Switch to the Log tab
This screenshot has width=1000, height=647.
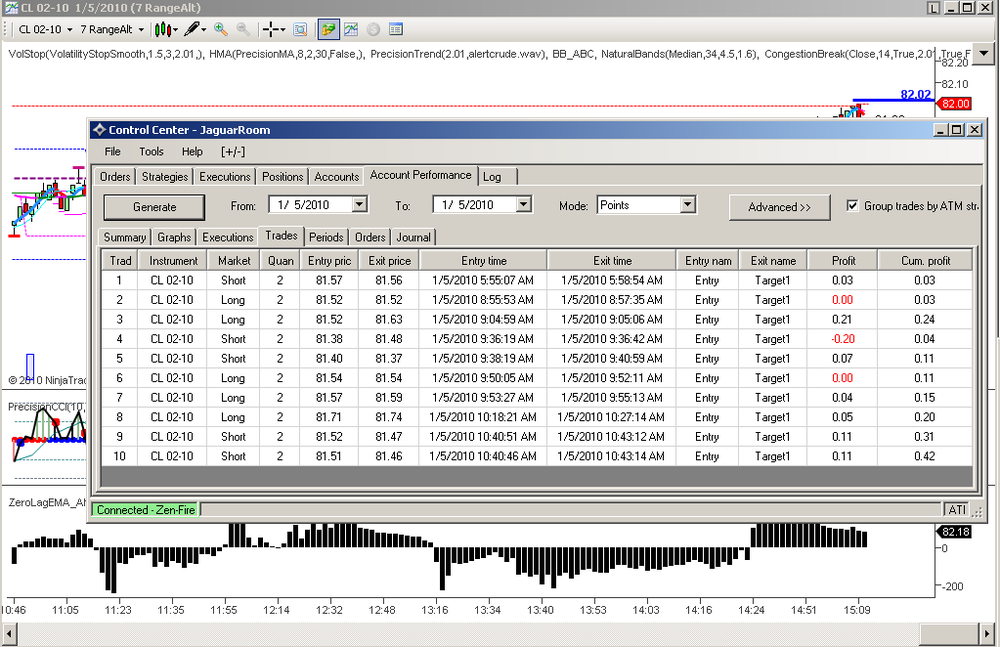[x=492, y=177]
